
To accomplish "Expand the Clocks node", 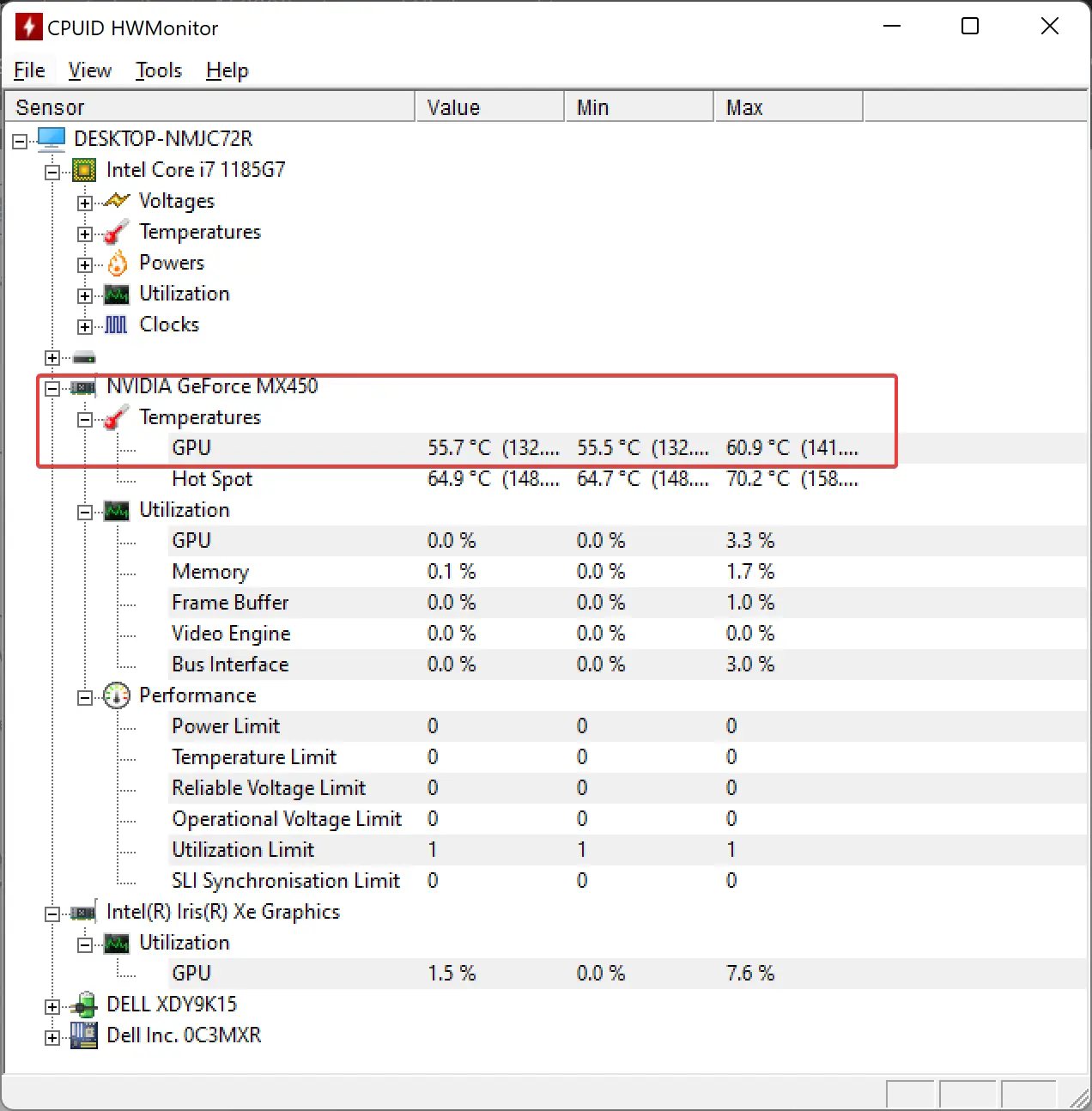I will (x=84, y=327).
